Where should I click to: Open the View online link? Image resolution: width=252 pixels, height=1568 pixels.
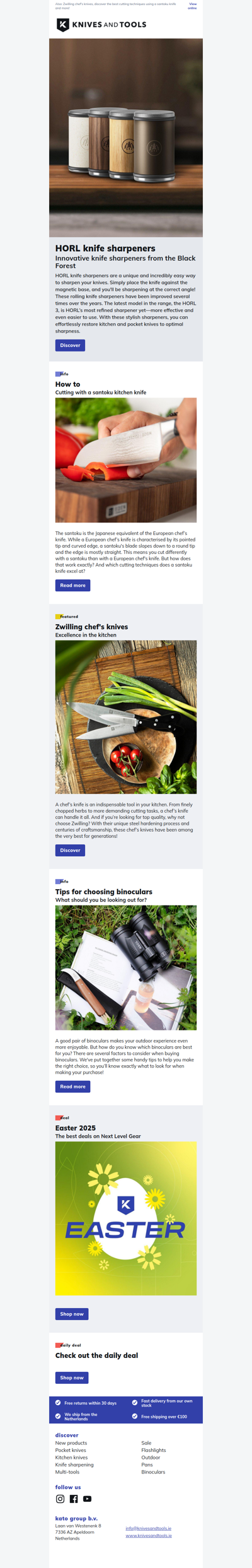tap(192, 6)
